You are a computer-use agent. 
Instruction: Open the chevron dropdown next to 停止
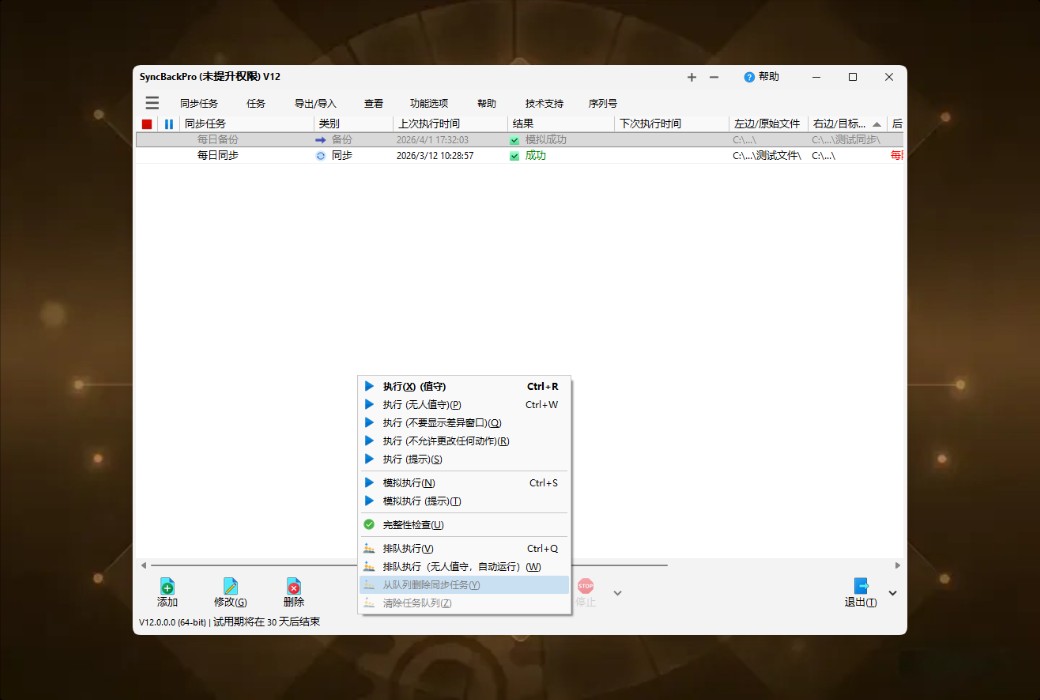[616, 592]
